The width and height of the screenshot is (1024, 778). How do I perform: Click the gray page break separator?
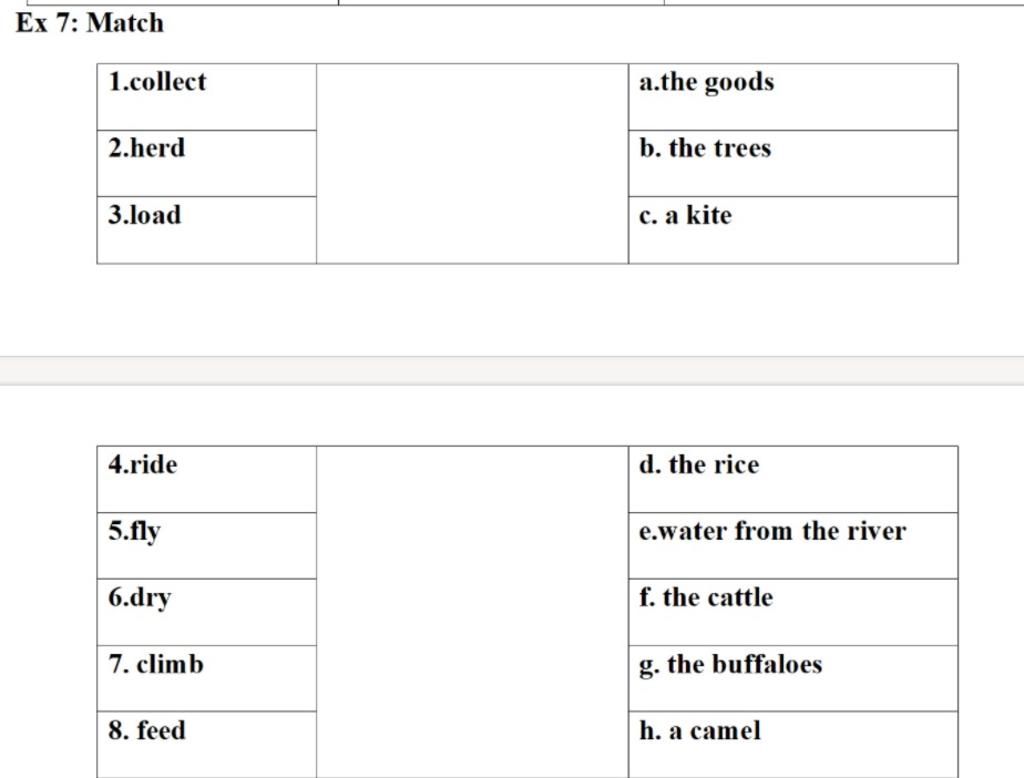[x=512, y=370]
